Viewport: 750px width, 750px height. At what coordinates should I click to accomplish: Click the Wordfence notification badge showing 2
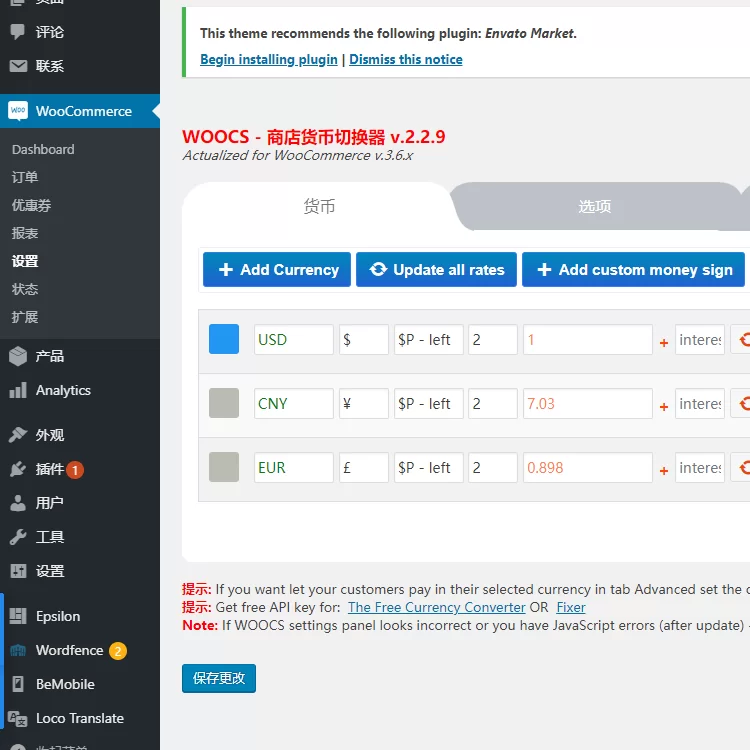118,651
